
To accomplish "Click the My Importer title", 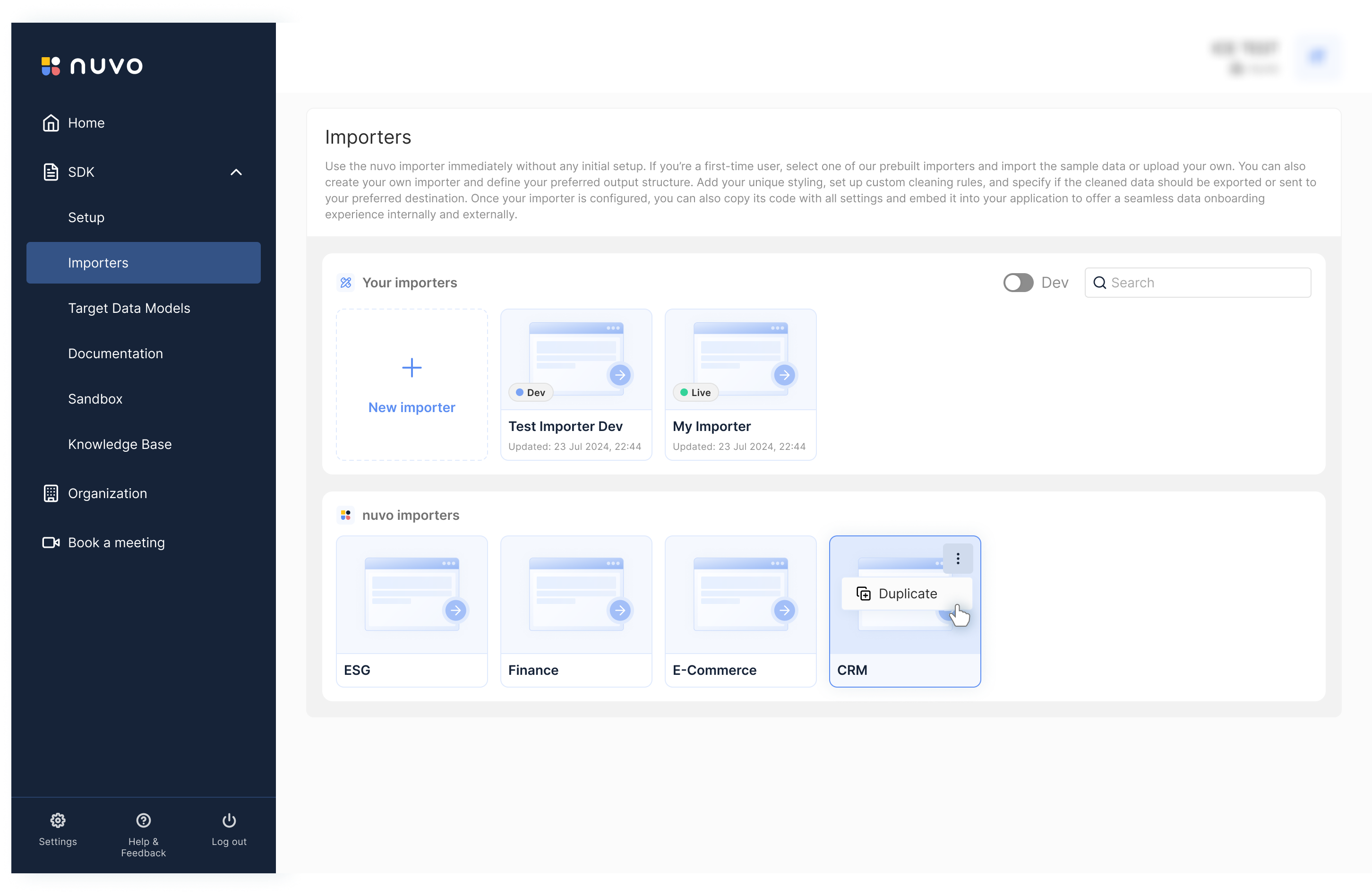I will [x=712, y=426].
